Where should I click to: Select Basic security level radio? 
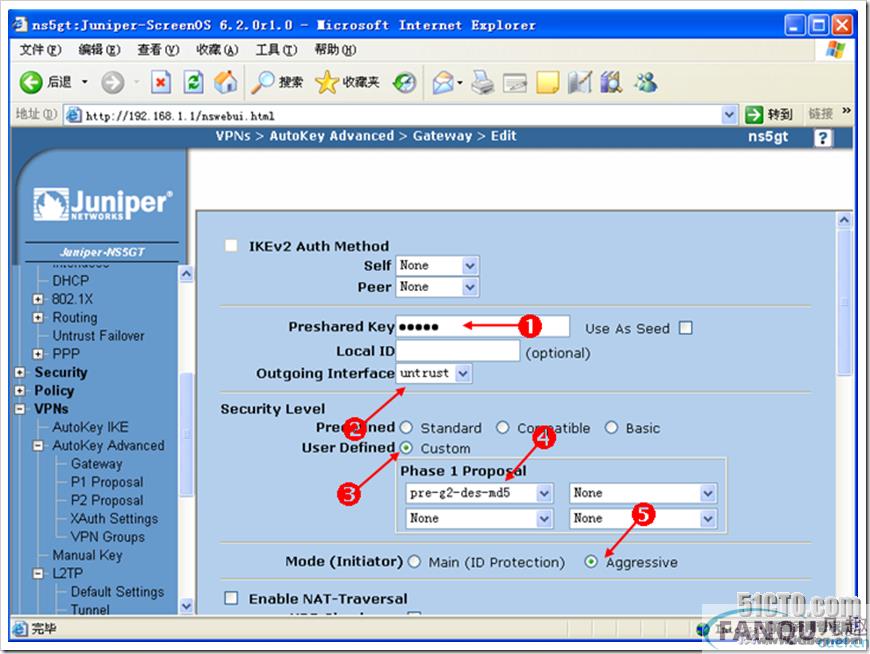tap(611, 428)
